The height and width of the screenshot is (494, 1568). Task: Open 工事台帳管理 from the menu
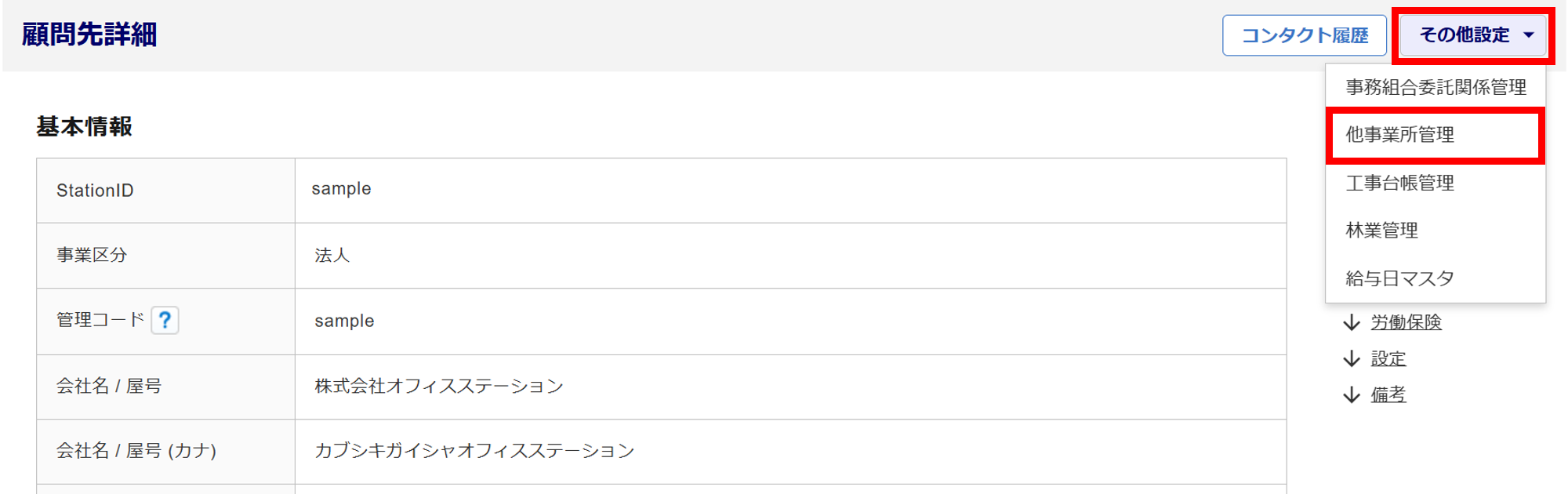click(x=1400, y=183)
